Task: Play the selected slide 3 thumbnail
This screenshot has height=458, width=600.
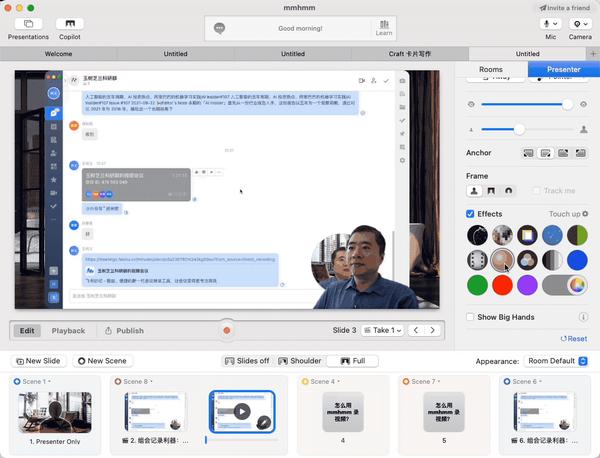Action: [242, 412]
